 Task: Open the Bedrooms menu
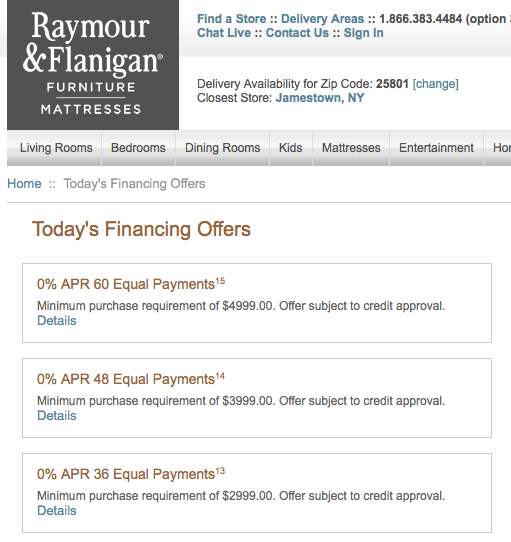click(138, 148)
